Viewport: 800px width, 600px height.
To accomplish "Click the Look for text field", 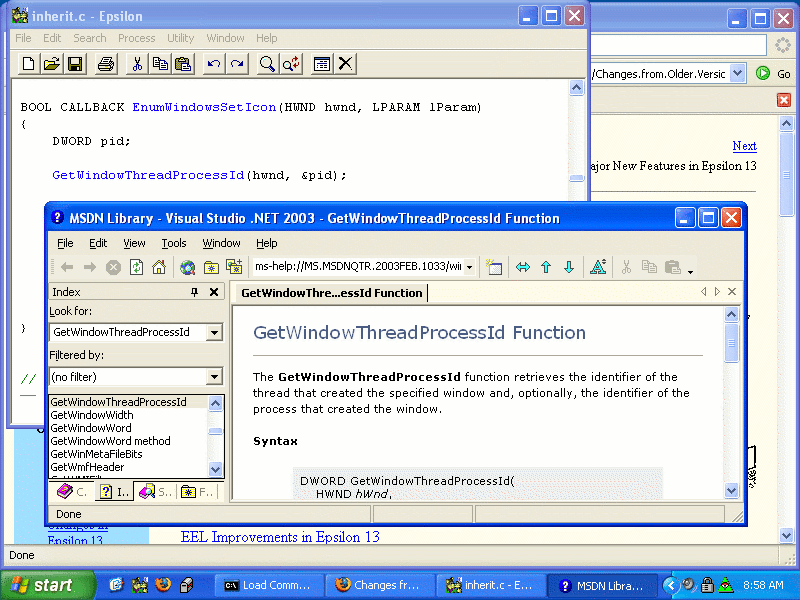I will click(x=128, y=333).
